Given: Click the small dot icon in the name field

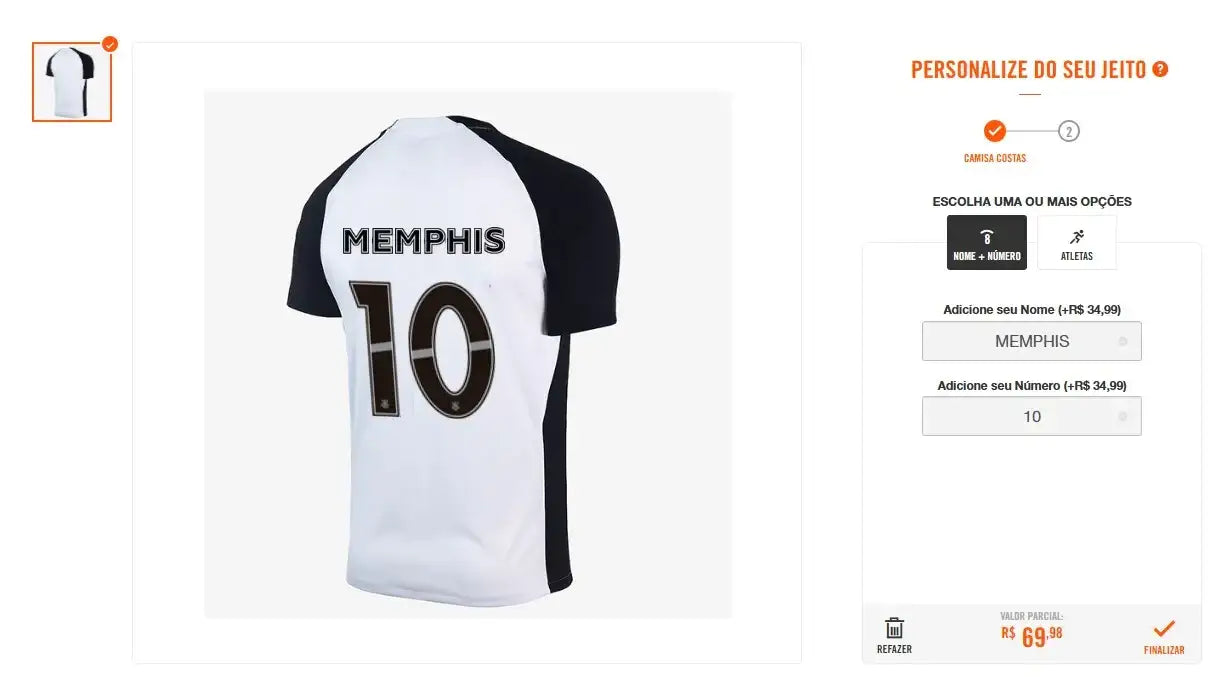Looking at the screenshot, I should tap(1122, 342).
